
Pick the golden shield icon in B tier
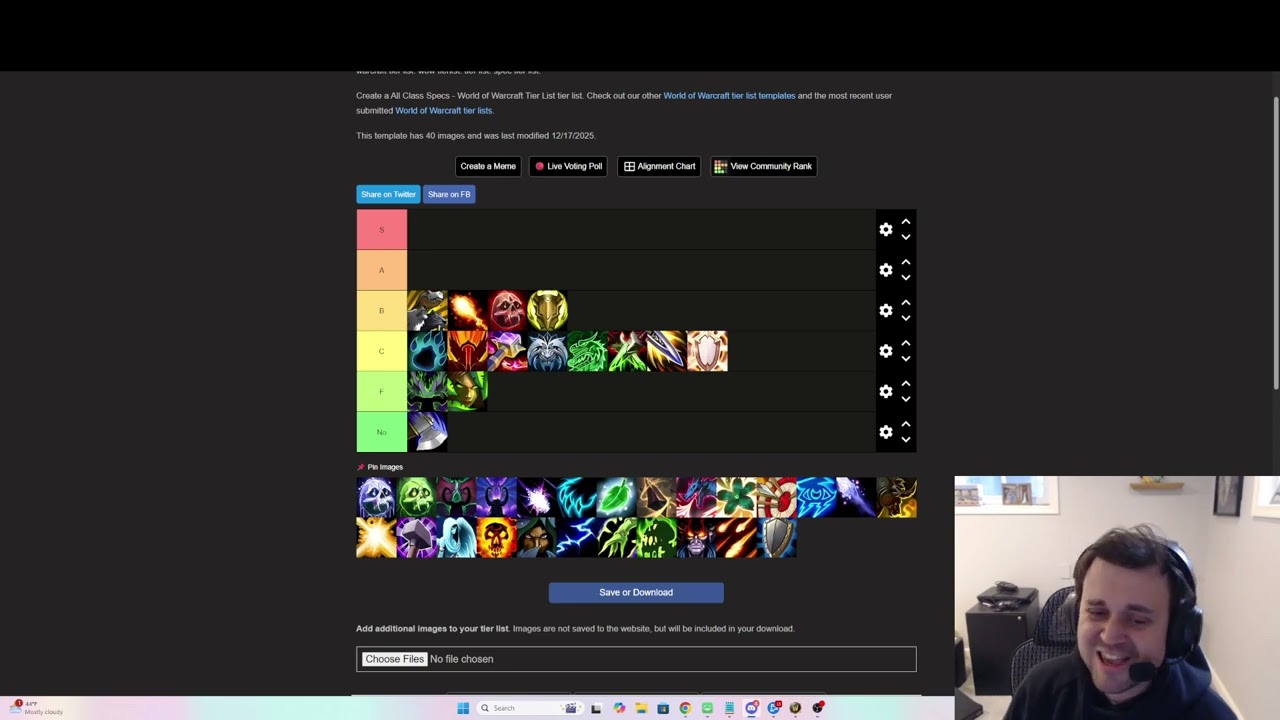[x=547, y=311]
